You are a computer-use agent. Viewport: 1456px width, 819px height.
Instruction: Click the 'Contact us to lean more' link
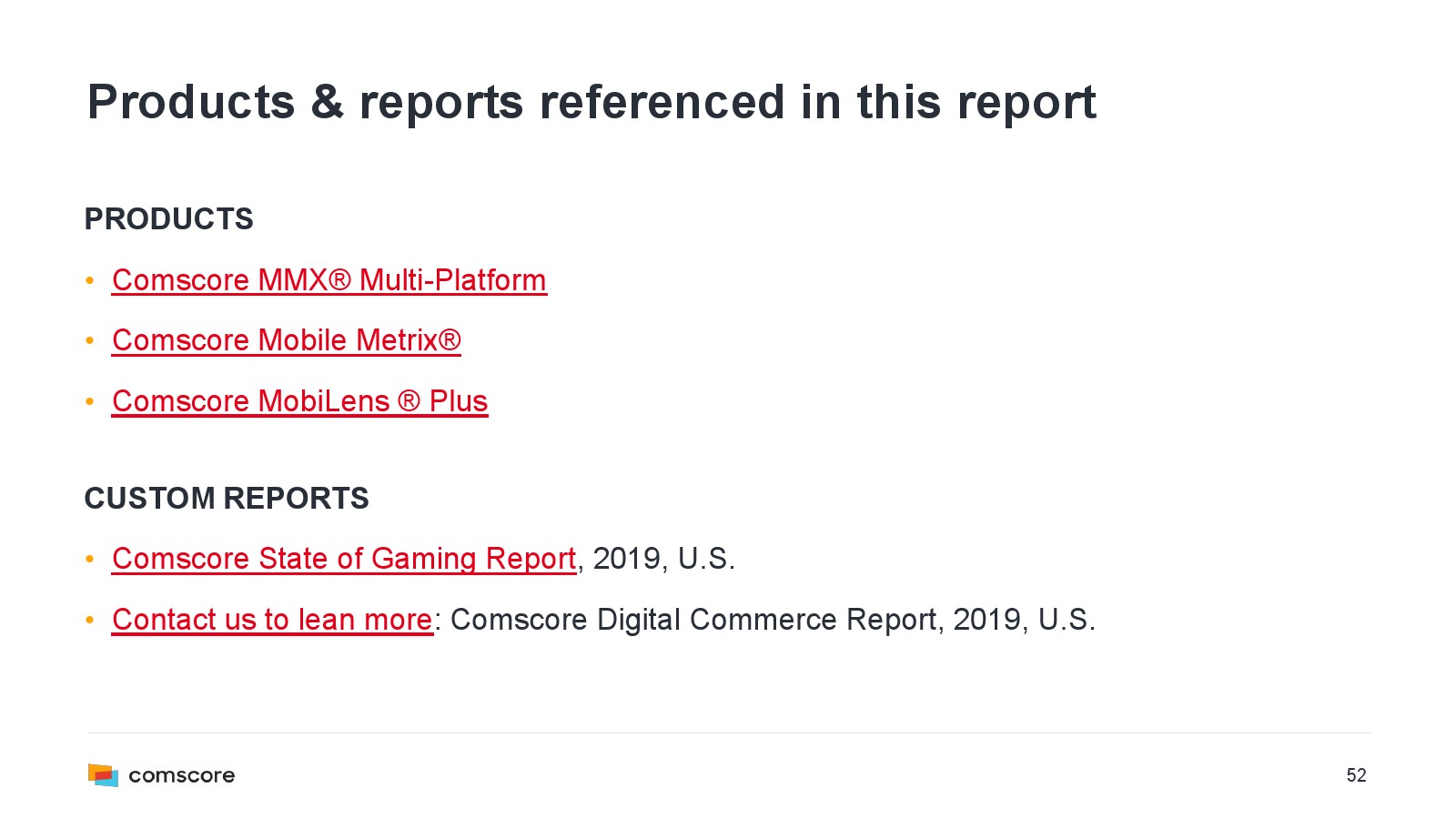(272, 620)
